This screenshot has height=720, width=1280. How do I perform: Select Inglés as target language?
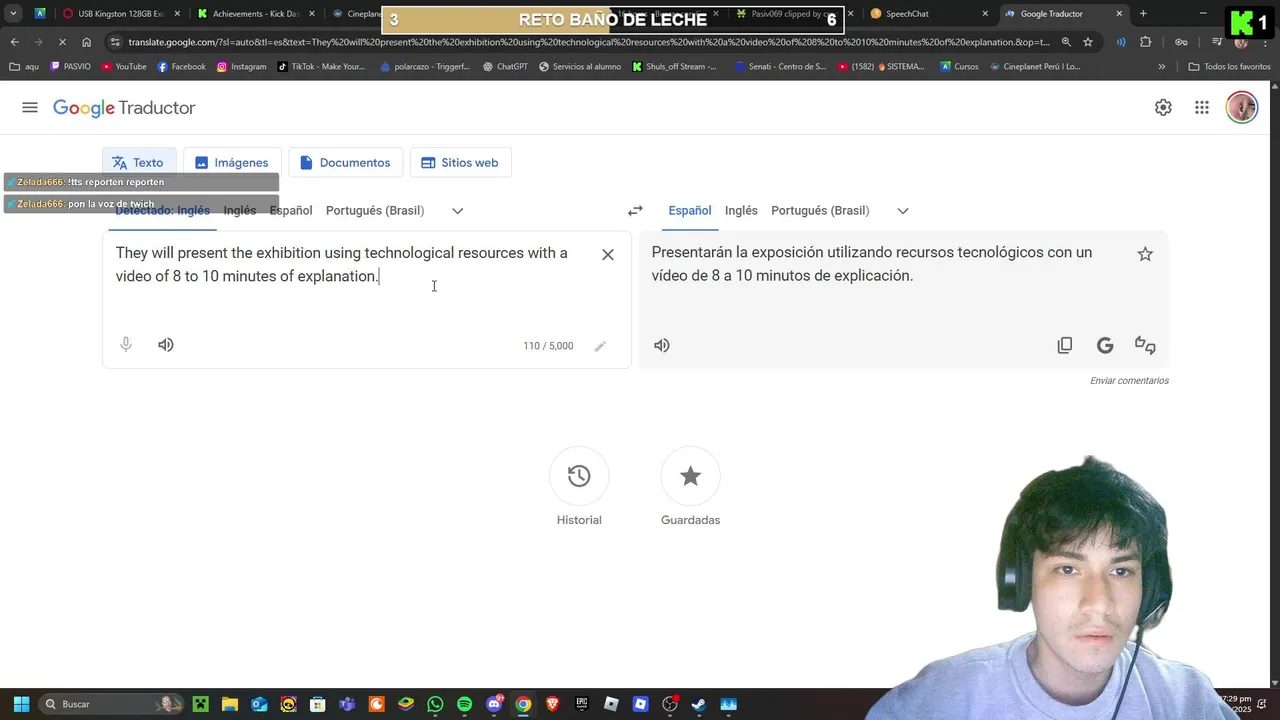(741, 210)
